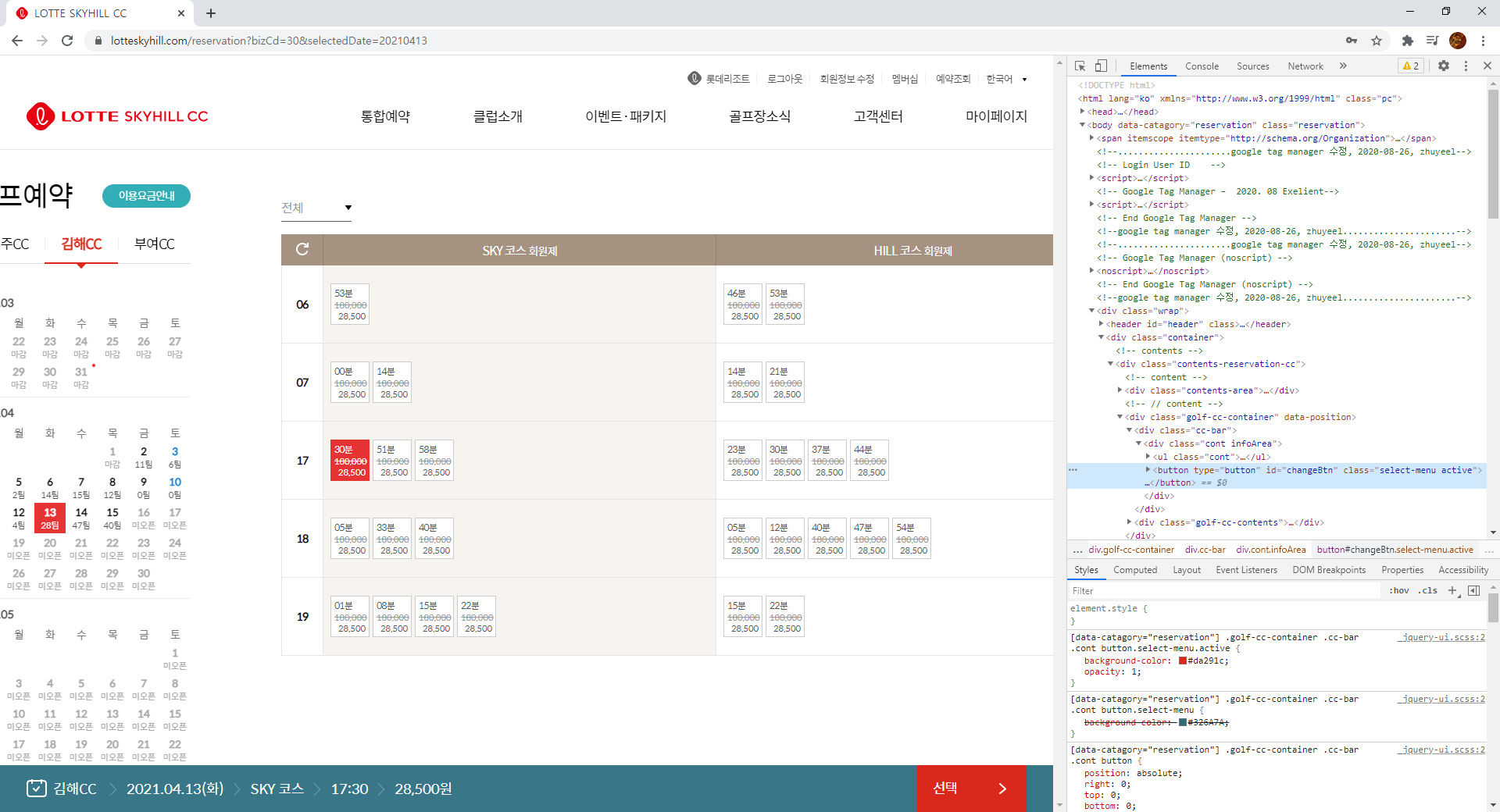Open the Chrome three-dot menu
Image resolution: width=1500 pixels, height=812 pixels.
[x=1483, y=41]
